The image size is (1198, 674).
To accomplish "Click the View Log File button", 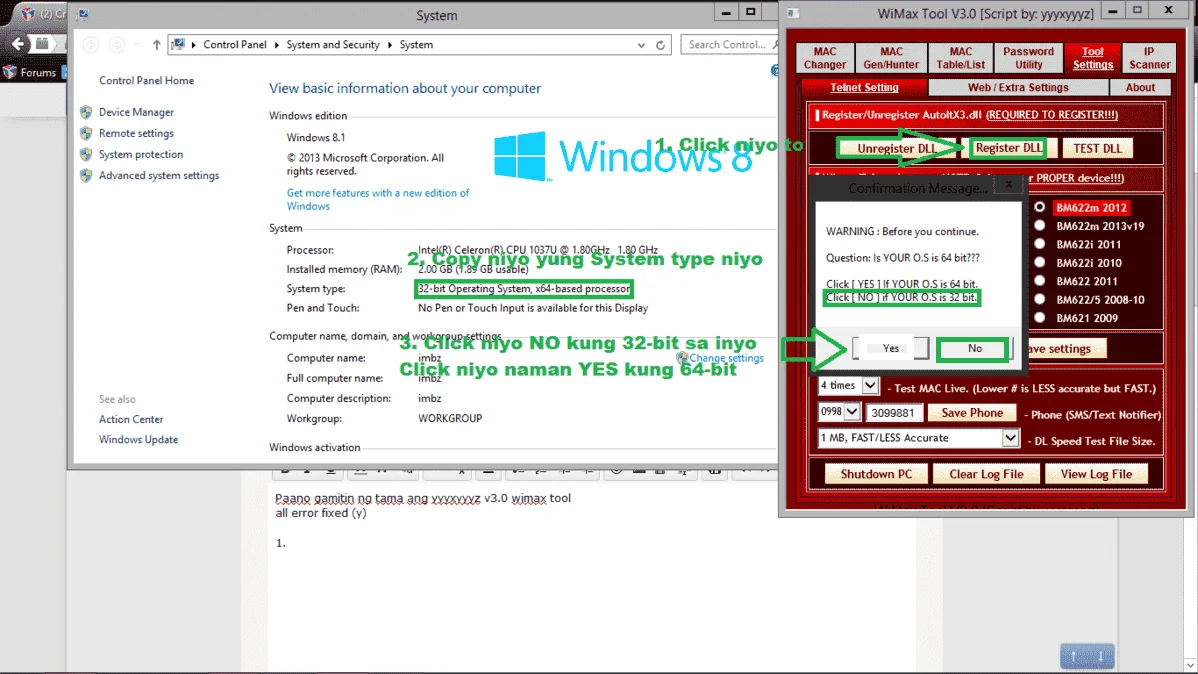I will [1096, 474].
